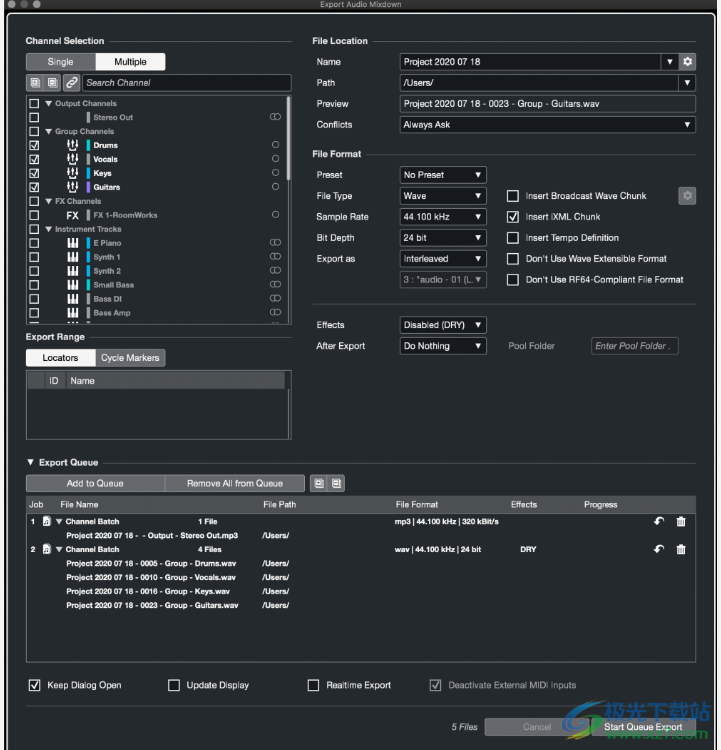Click the Guitars group channel mixer icon
Screen dimensions: 721x750
(x=72, y=187)
